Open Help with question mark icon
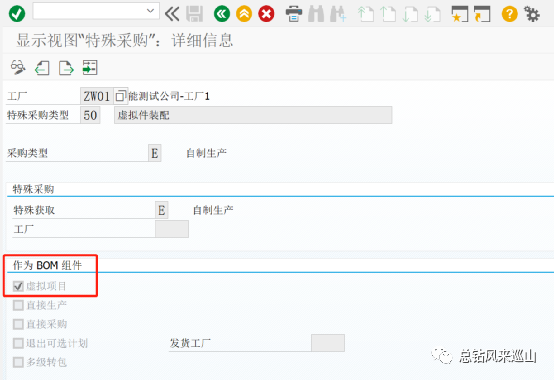This screenshot has height=380, width=554. coord(509,14)
